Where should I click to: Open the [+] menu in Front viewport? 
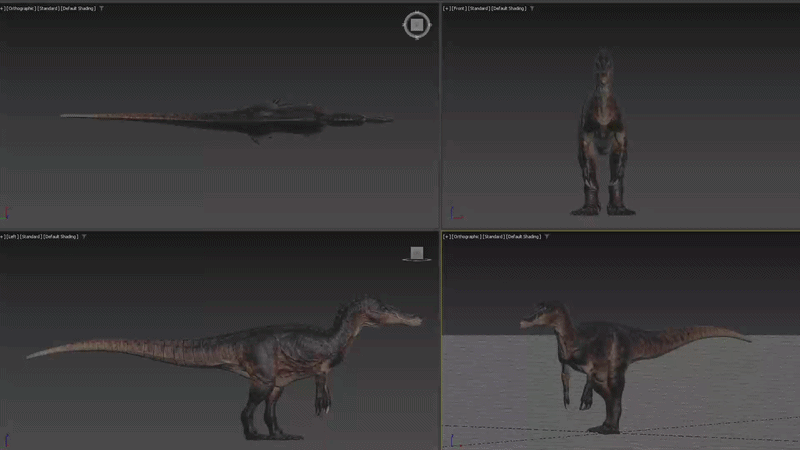point(446,8)
